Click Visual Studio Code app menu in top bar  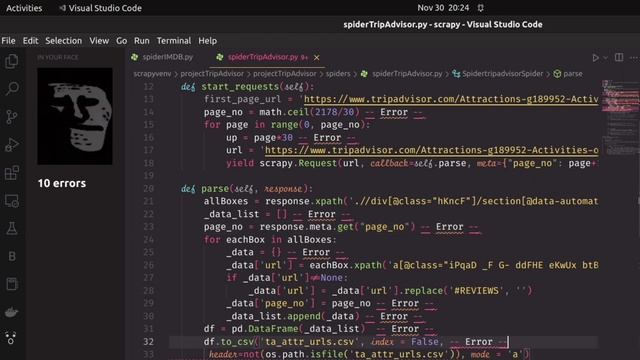point(100,8)
